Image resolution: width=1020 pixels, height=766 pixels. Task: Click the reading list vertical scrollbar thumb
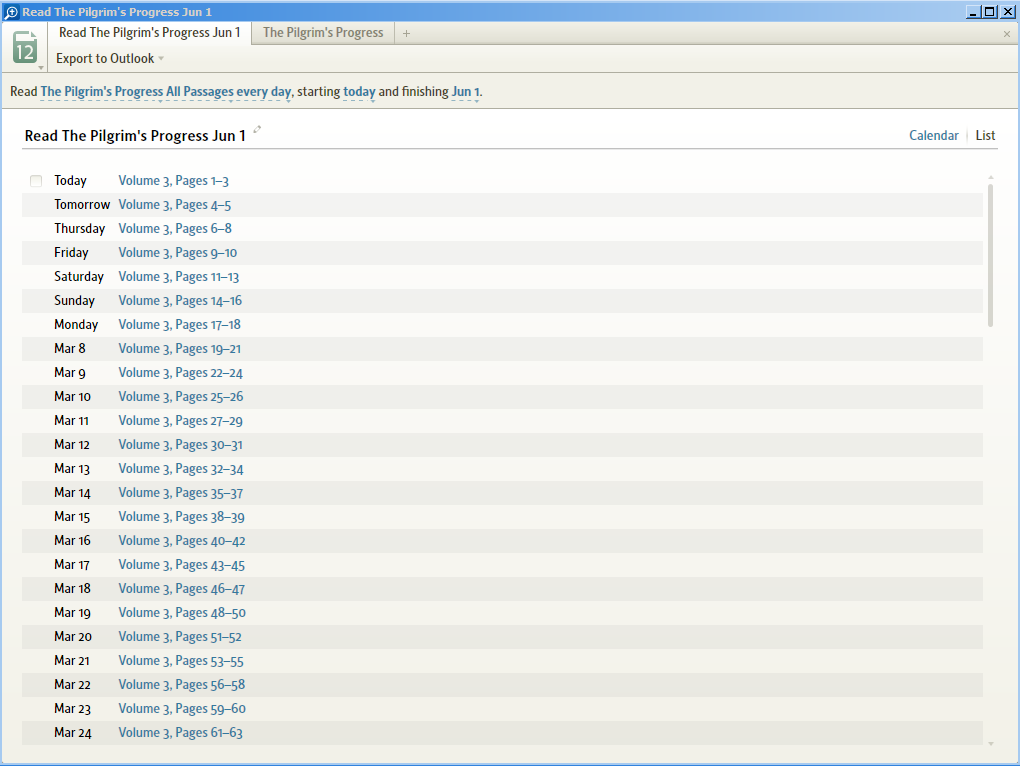[x=990, y=255]
